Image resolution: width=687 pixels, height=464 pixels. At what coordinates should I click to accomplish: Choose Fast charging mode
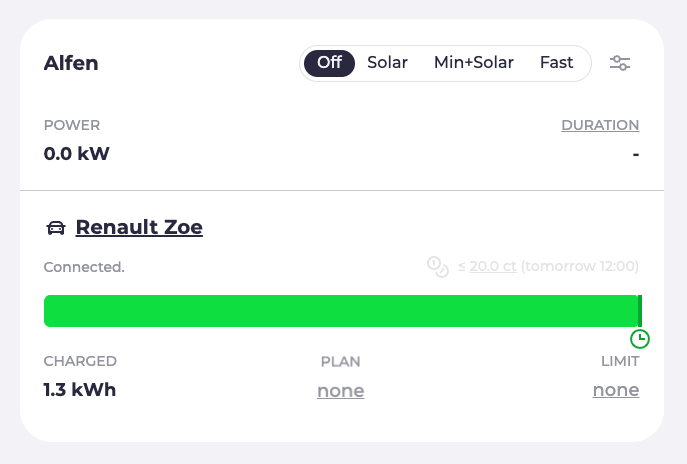point(556,63)
